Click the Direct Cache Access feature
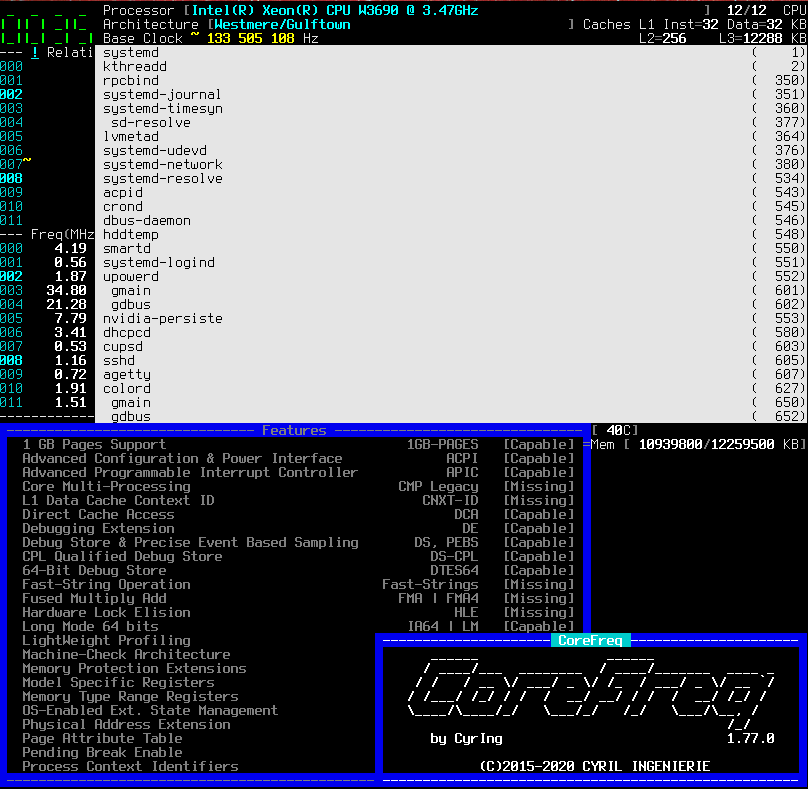 coord(298,514)
